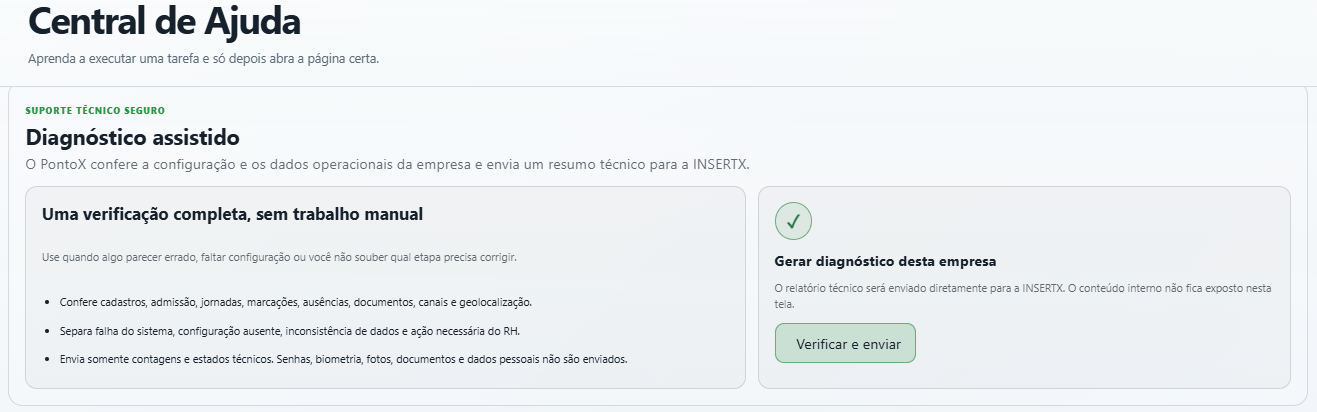Click the green checkmark circle icon
This screenshot has width=1317, height=412.
pos(793,221)
